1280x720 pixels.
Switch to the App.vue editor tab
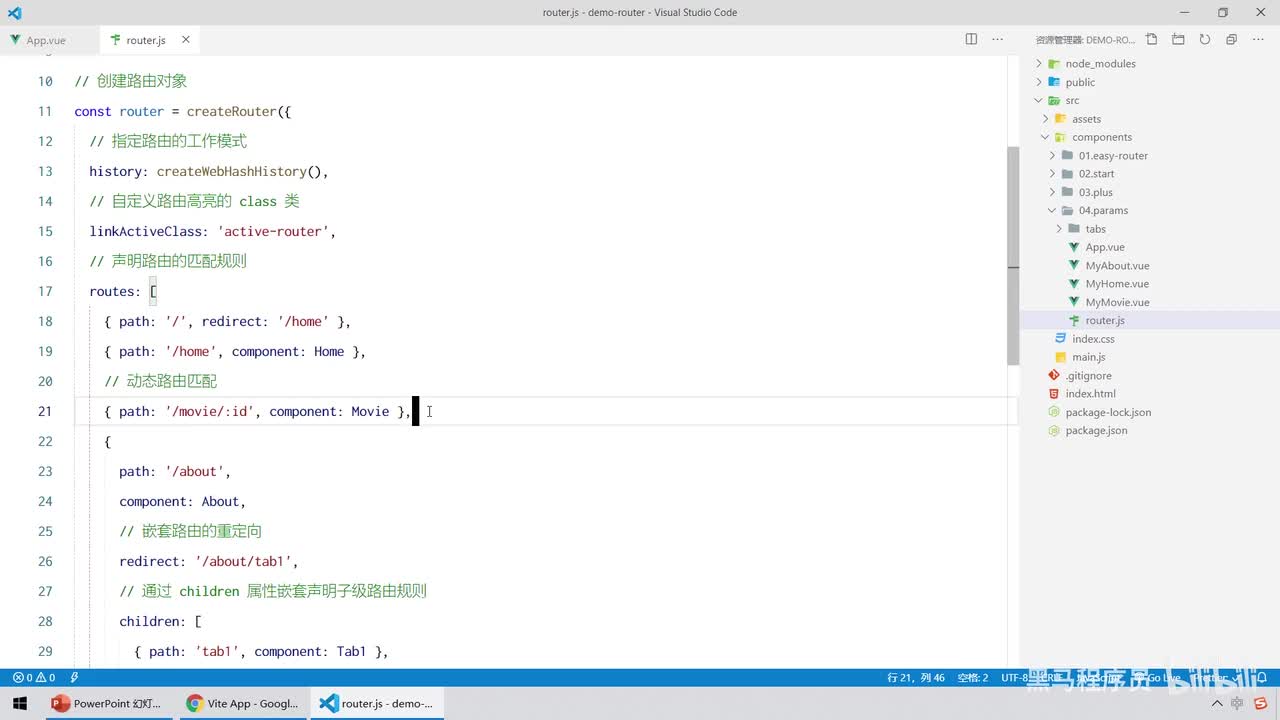tap(46, 40)
